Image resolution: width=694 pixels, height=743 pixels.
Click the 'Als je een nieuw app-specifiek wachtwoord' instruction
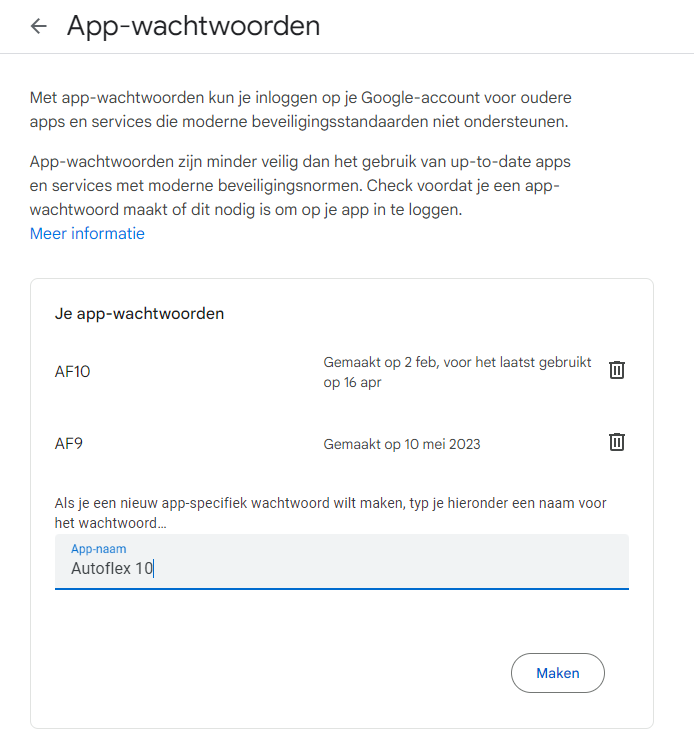tap(330, 503)
